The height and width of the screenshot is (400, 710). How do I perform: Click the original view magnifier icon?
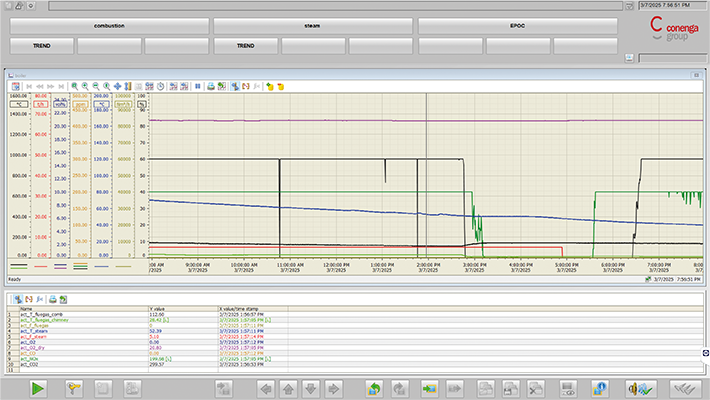107,86
